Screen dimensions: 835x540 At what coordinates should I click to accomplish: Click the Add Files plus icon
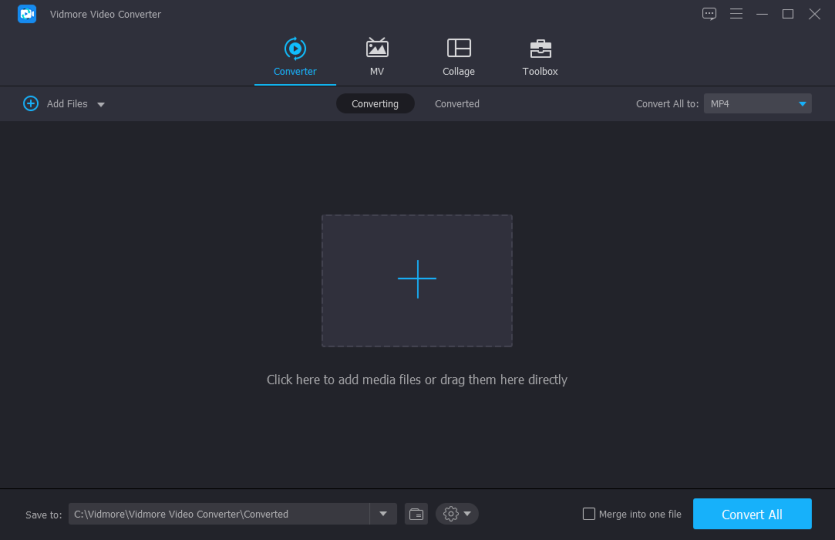tap(31, 103)
